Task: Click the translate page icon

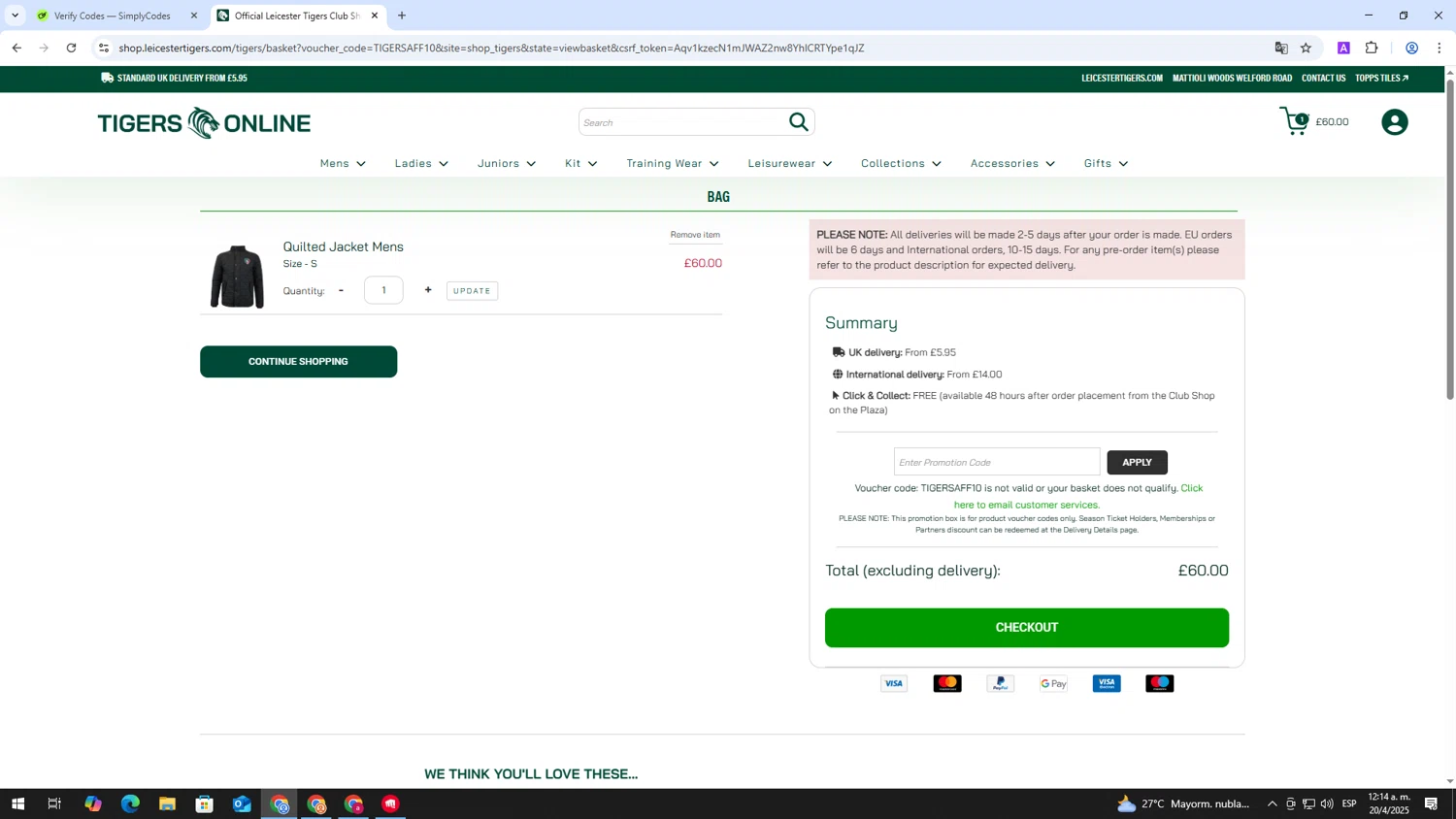Action: coord(1281,48)
